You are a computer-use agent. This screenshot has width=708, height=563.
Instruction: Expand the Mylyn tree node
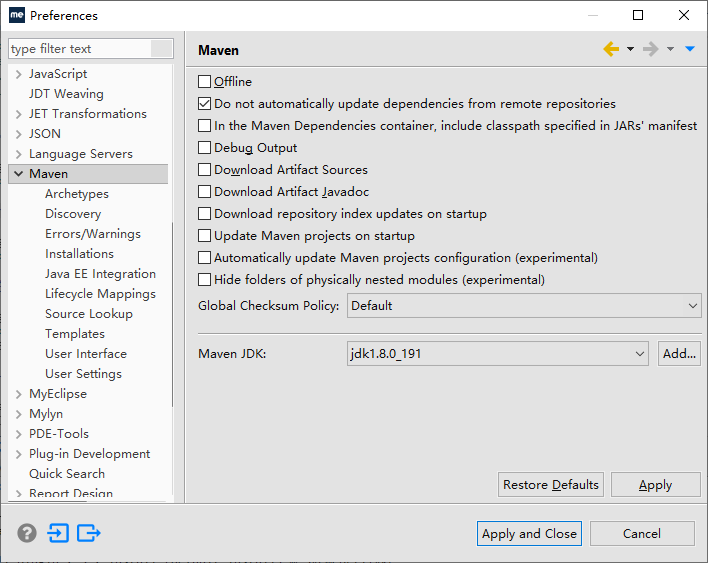click(x=19, y=414)
